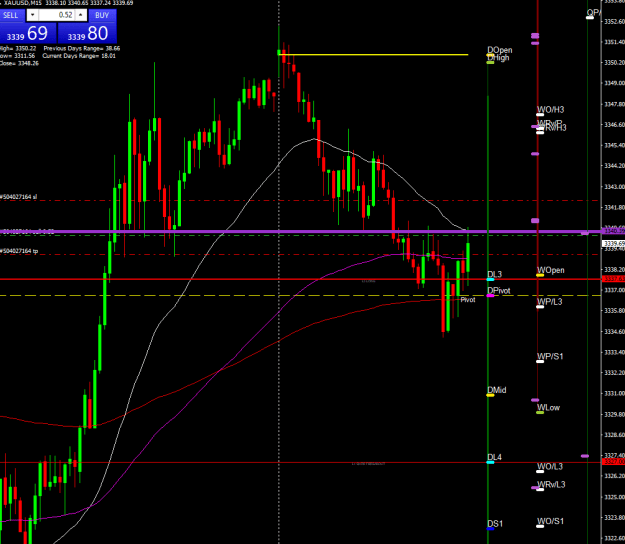Screen dimensions: 625x544
Task: Click the WLow weekly level label
Action: pyautogui.click(x=548, y=407)
